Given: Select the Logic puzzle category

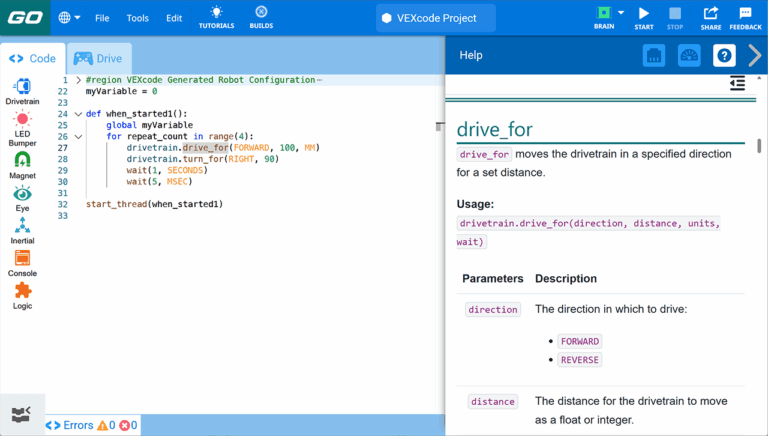Looking at the screenshot, I should [23, 296].
